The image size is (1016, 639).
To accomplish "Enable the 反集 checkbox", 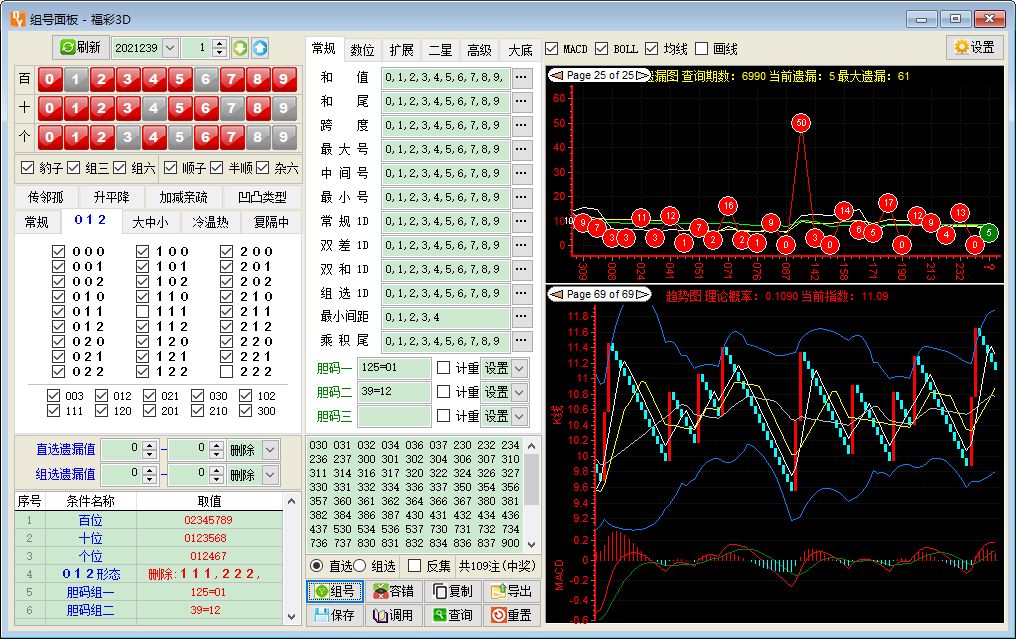I will point(415,566).
